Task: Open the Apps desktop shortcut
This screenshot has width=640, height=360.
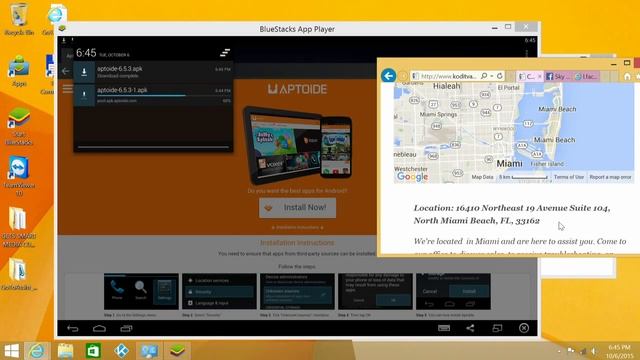Action: pyautogui.click(x=19, y=71)
